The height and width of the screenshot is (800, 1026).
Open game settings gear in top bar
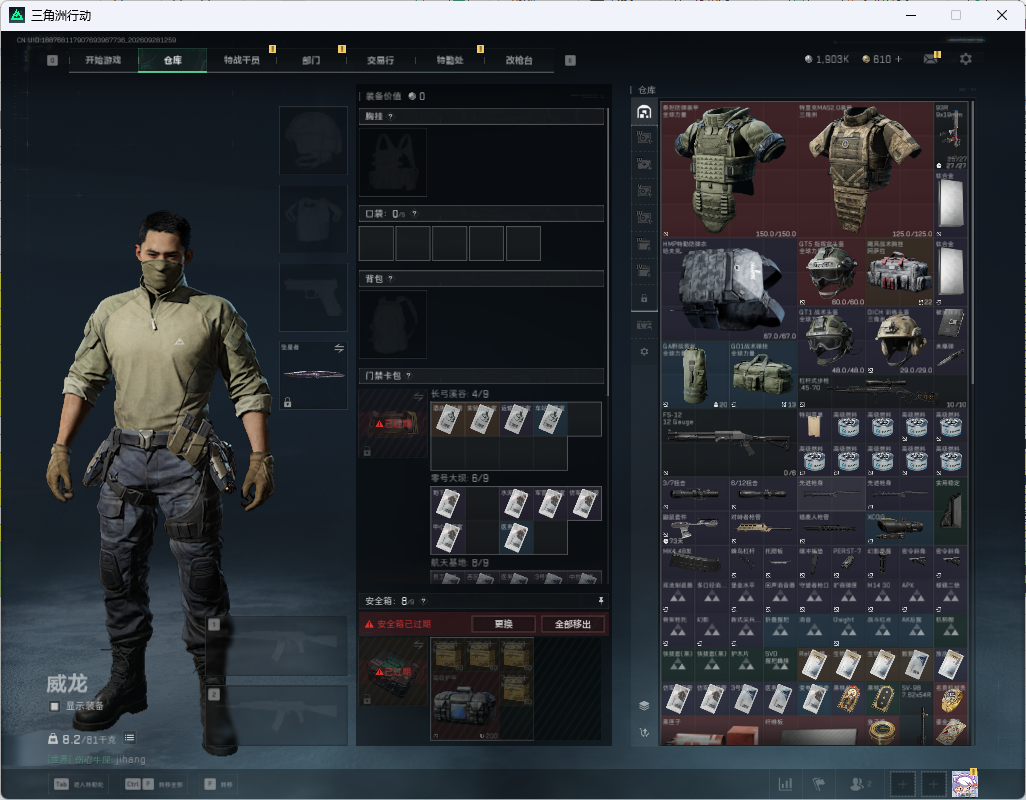click(965, 59)
